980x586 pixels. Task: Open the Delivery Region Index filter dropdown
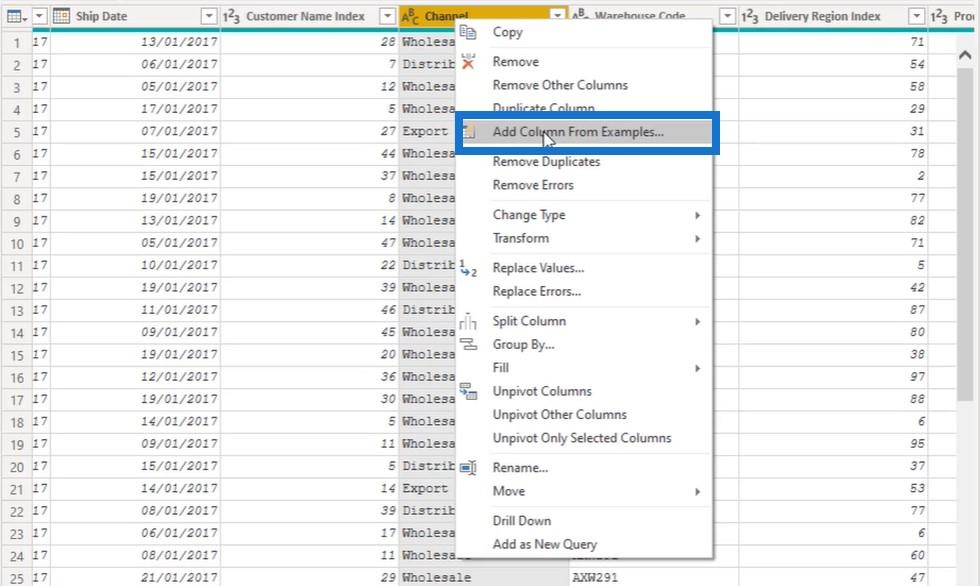click(916, 16)
